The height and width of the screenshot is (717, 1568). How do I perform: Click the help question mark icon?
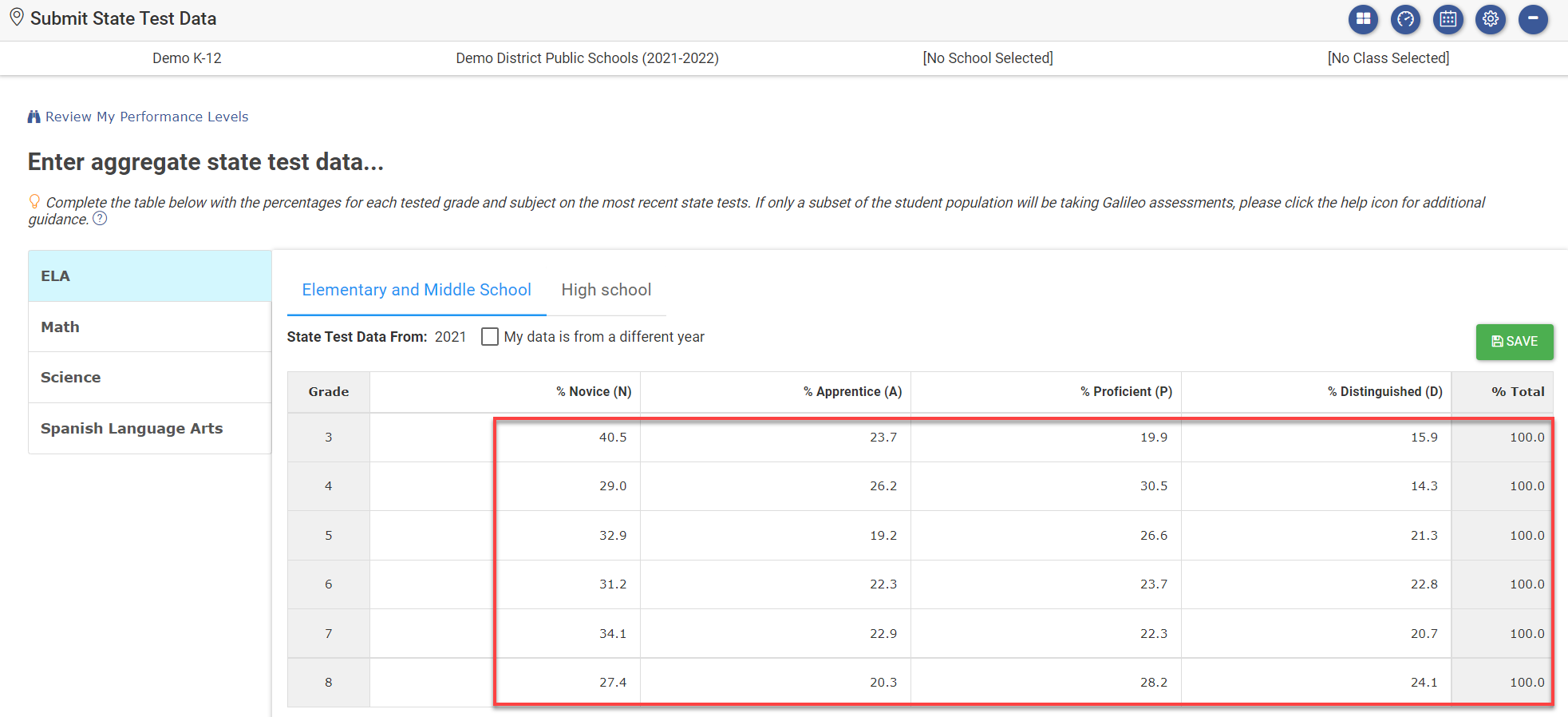point(100,219)
